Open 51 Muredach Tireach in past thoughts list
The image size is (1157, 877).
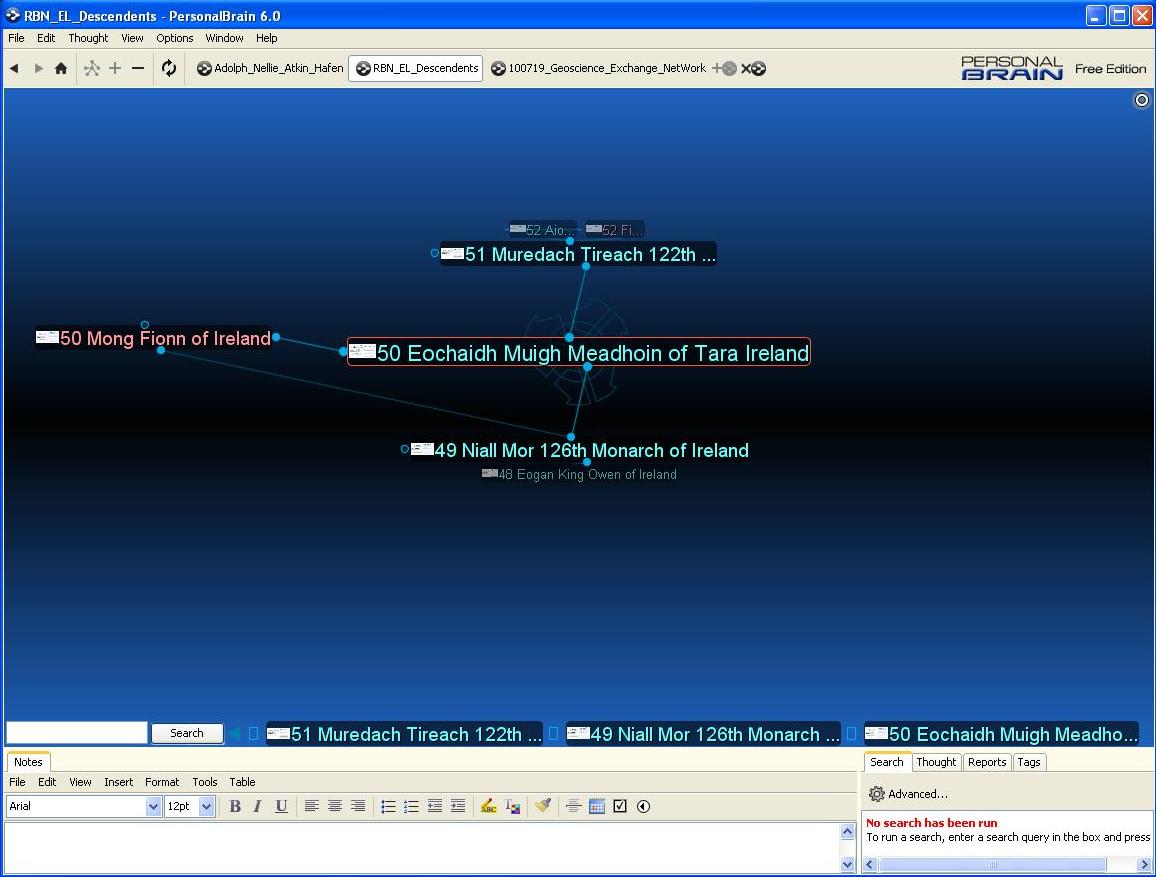coord(404,734)
